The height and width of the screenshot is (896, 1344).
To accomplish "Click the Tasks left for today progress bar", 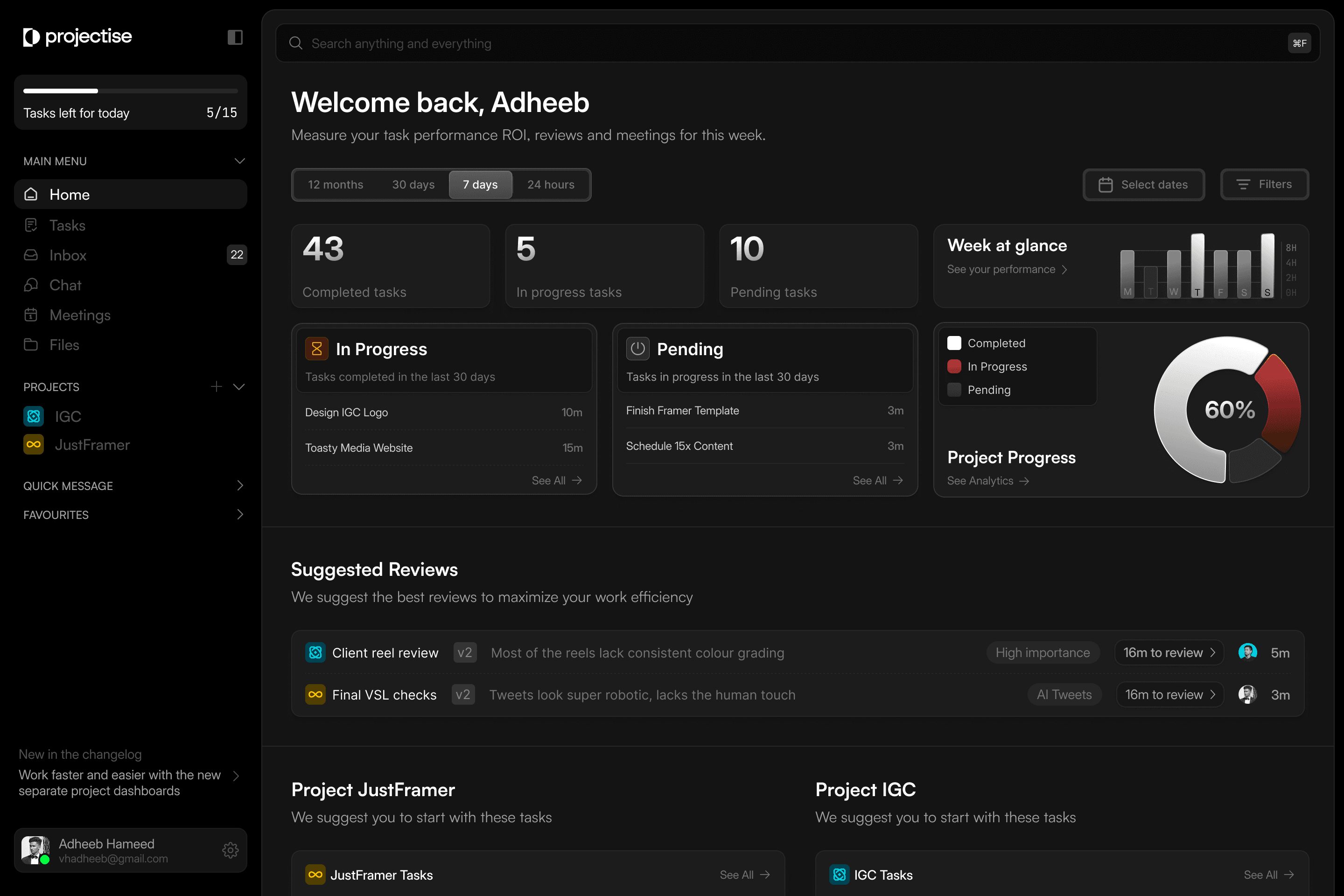I will (130, 91).
